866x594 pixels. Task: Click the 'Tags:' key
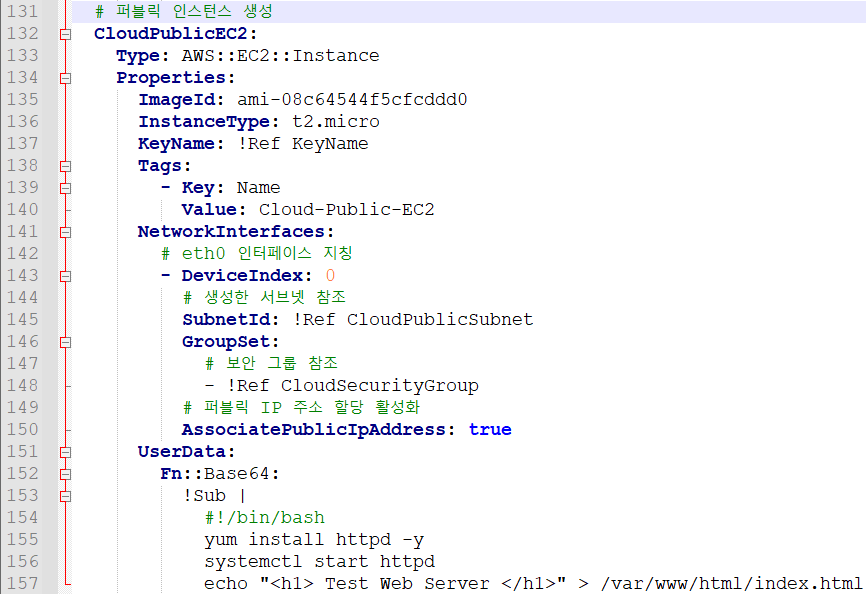click(x=165, y=166)
